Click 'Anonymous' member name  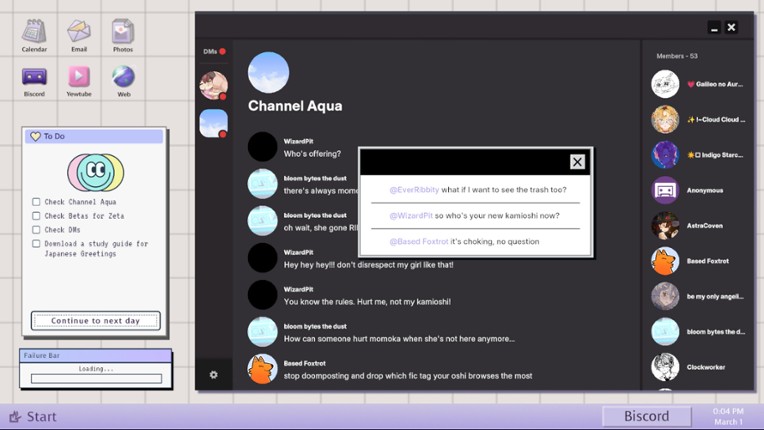pos(705,190)
